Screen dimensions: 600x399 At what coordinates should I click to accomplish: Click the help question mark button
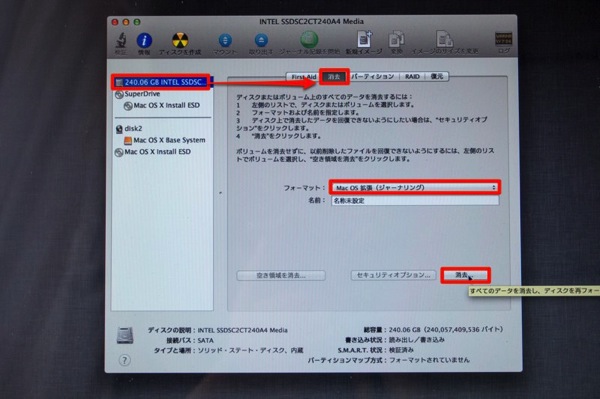(x=124, y=360)
